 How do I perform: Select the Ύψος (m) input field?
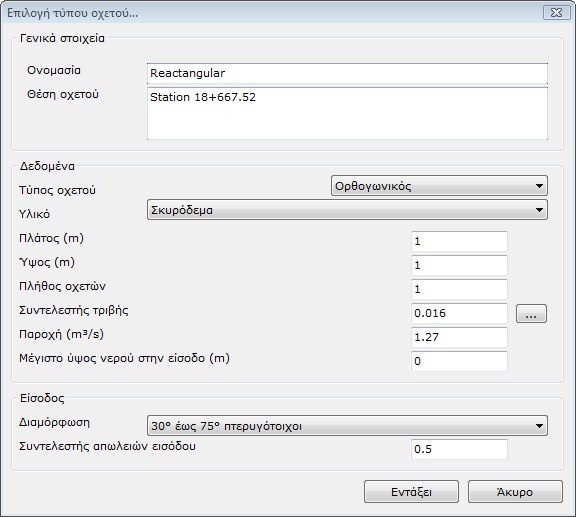(459, 265)
